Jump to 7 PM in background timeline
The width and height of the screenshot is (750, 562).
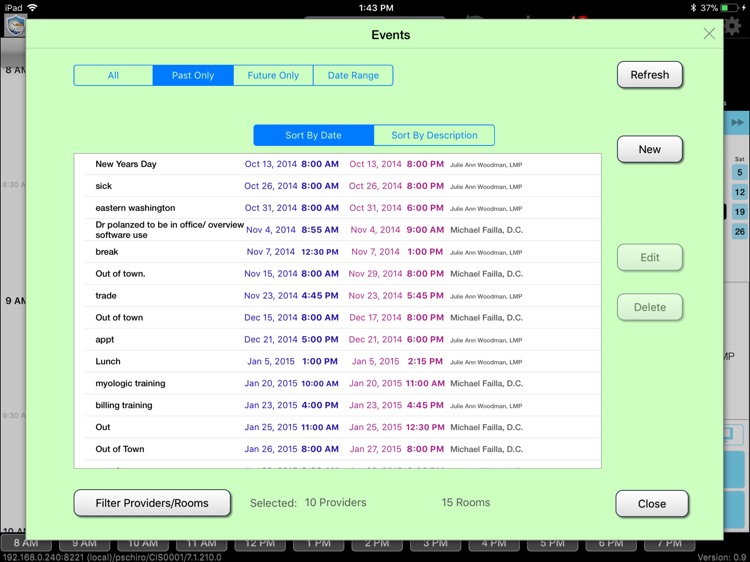670,545
